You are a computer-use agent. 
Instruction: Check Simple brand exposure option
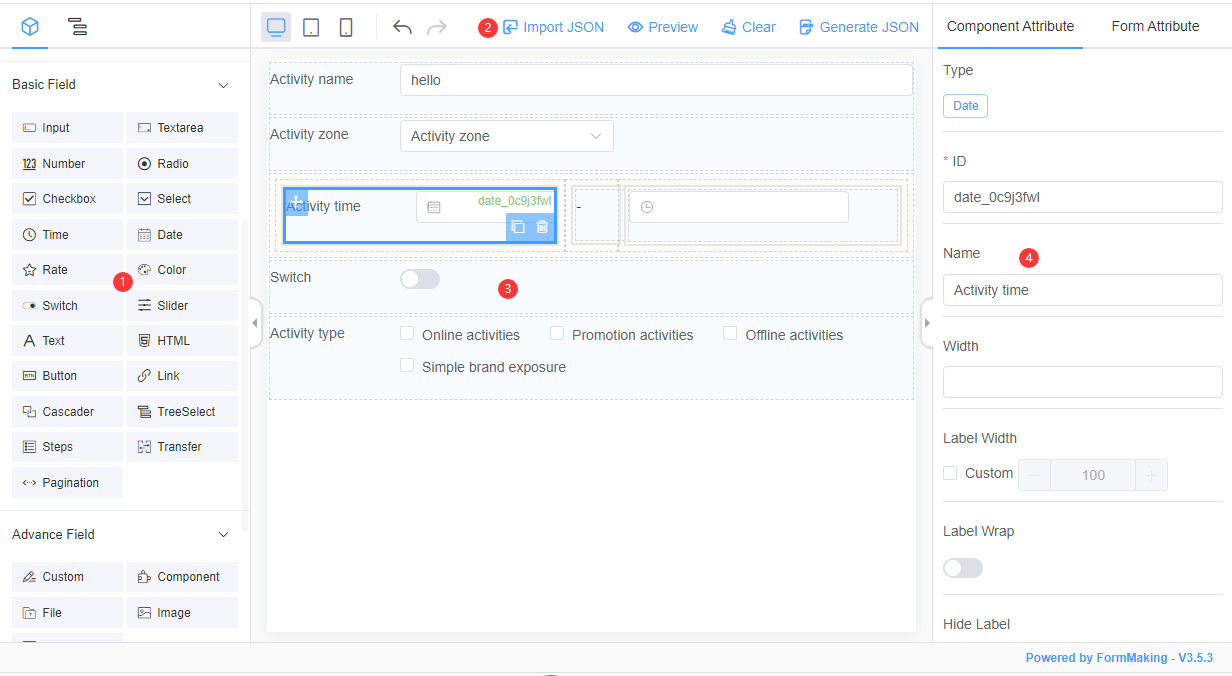tap(407, 366)
